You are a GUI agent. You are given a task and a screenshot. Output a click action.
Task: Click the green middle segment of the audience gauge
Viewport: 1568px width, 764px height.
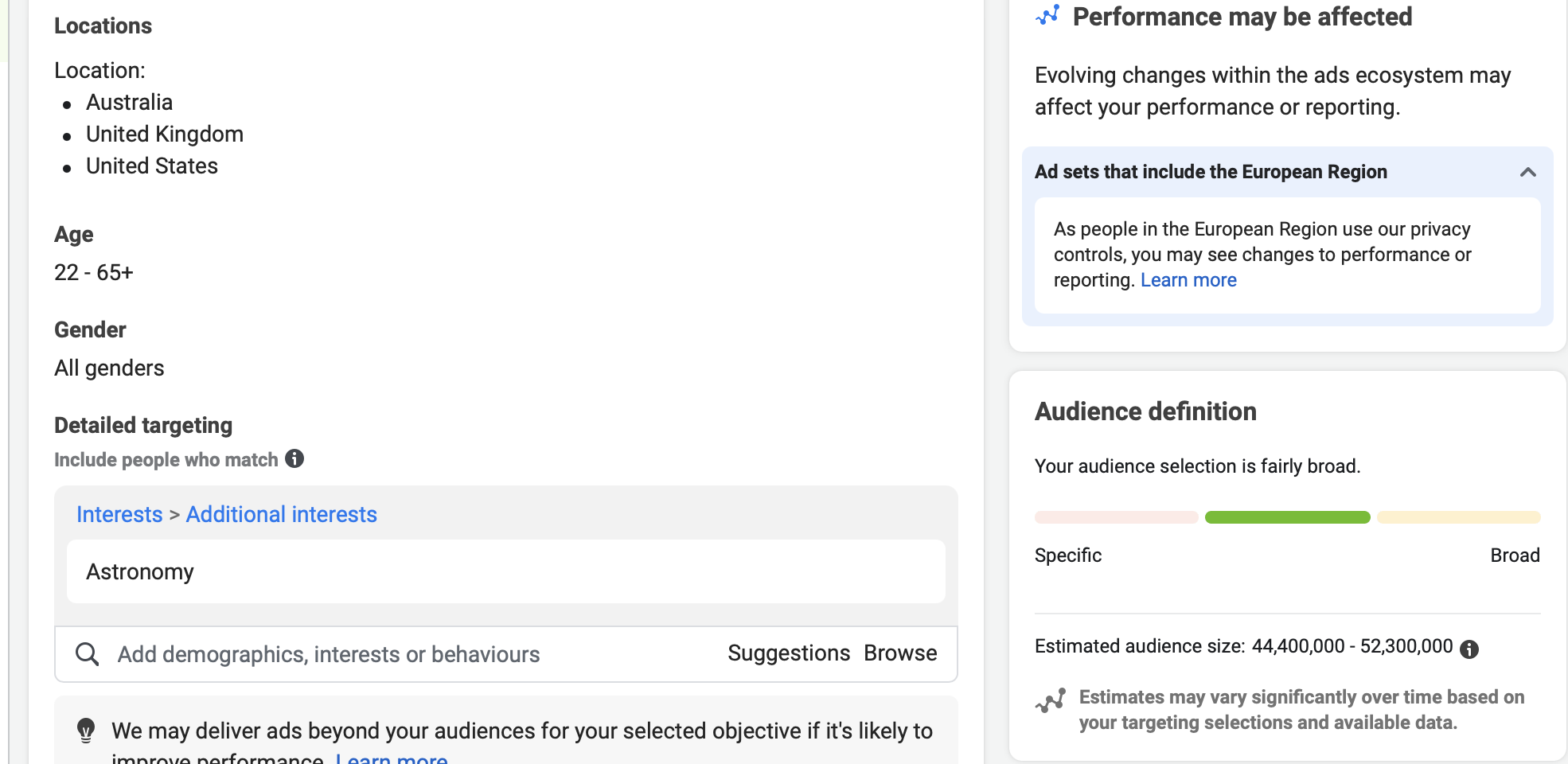[1287, 517]
